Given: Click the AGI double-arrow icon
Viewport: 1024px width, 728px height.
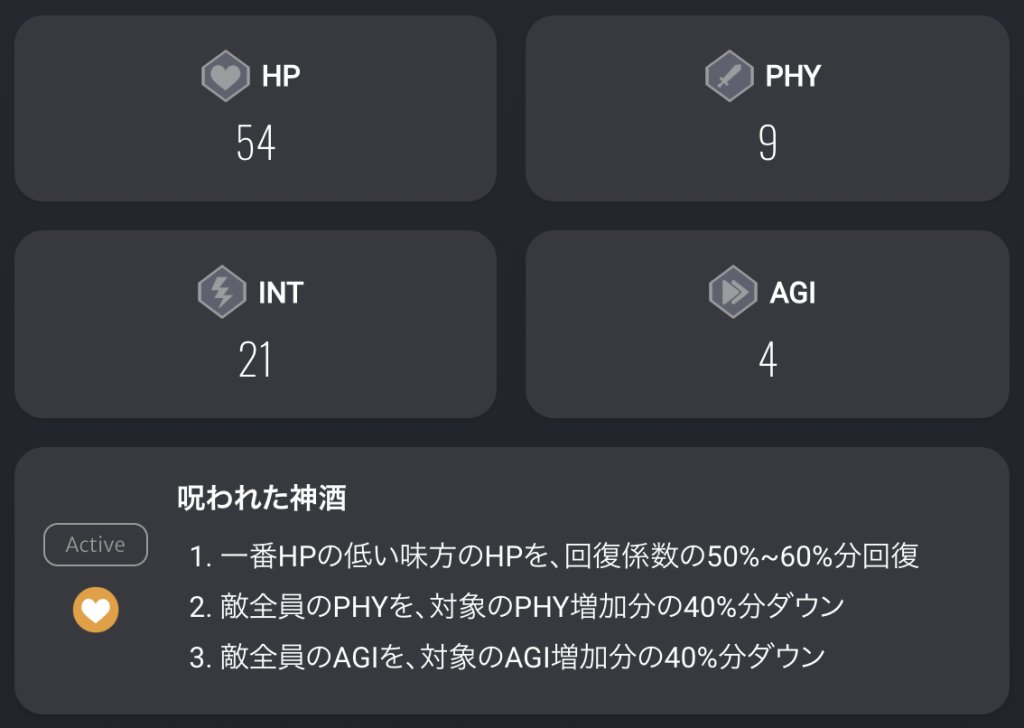Looking at the screenshot, I should pyautogui.click(x=733, y=294).
